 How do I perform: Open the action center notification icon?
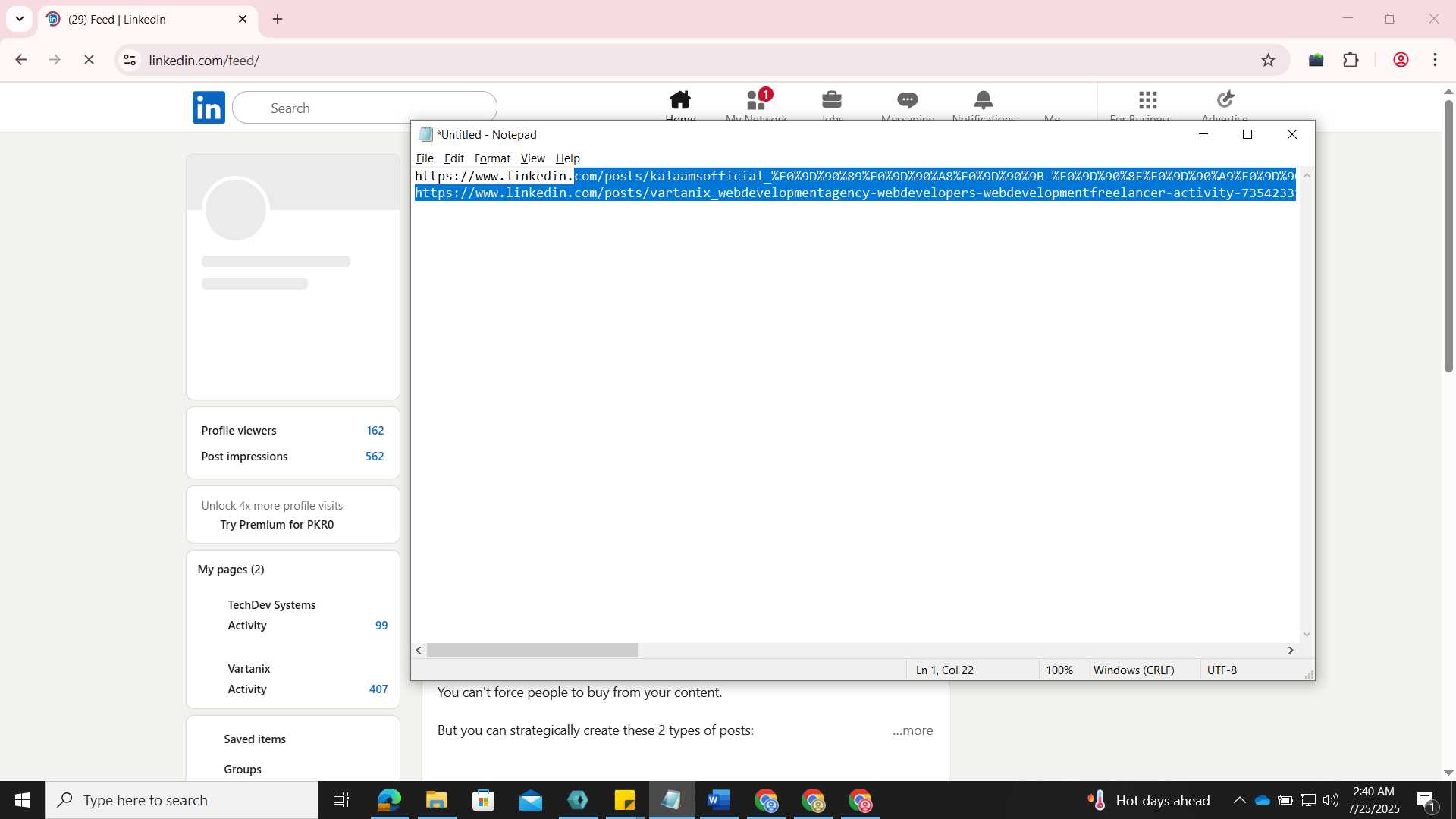(1426, 800)
